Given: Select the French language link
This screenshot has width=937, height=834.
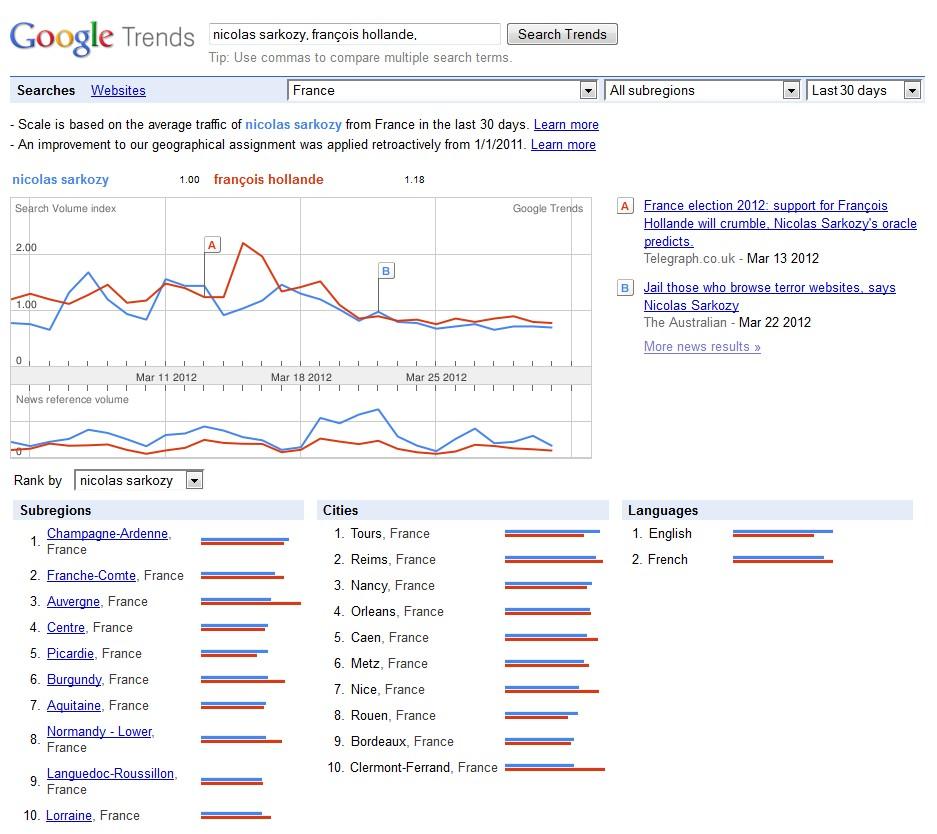Looking at the screenshot, I should click(x=670, y=559).
